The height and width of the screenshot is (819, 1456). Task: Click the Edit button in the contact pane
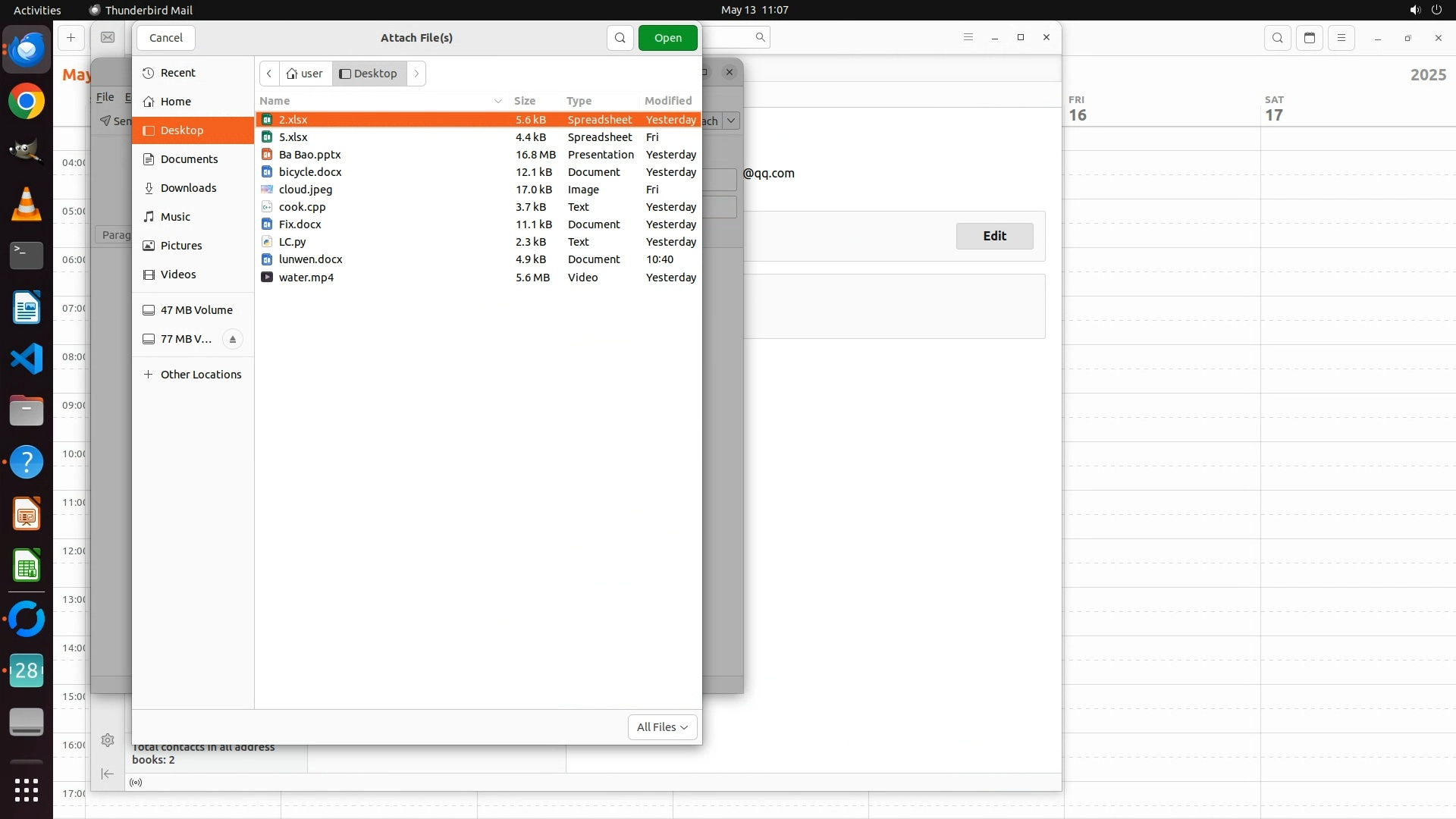coord(994,236)
